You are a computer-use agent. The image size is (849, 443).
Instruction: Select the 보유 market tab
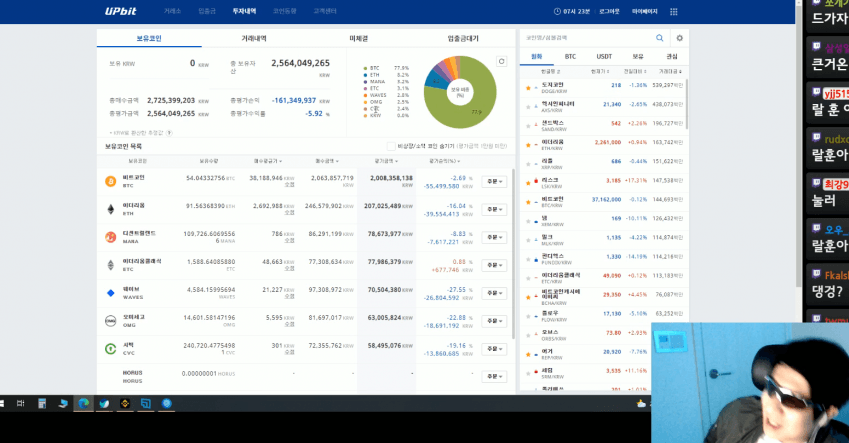(638, 56)
